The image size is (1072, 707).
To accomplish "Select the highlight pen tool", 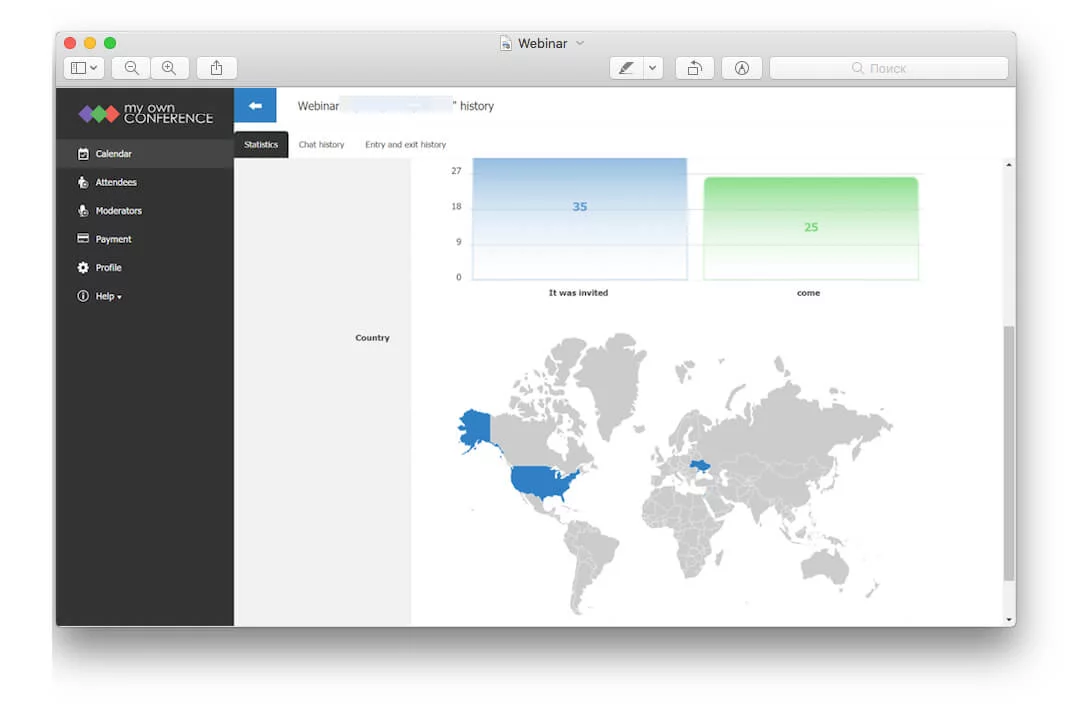I will (626, 68).
